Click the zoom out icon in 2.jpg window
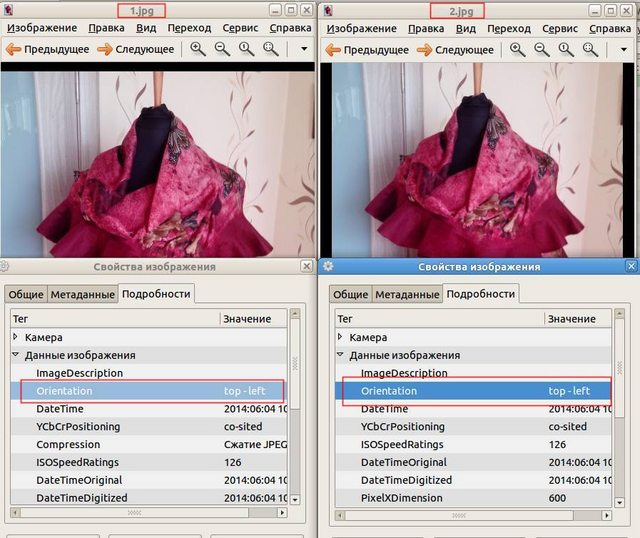 [542, 50]
